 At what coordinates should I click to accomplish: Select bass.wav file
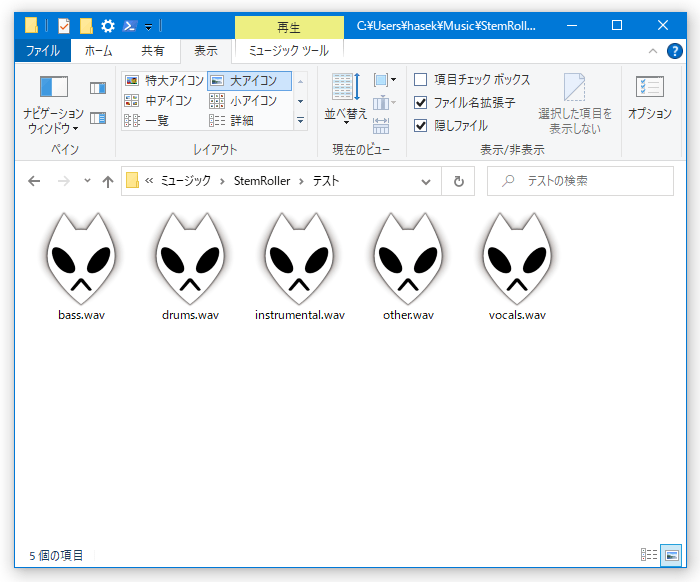click(x=81, y=266)
